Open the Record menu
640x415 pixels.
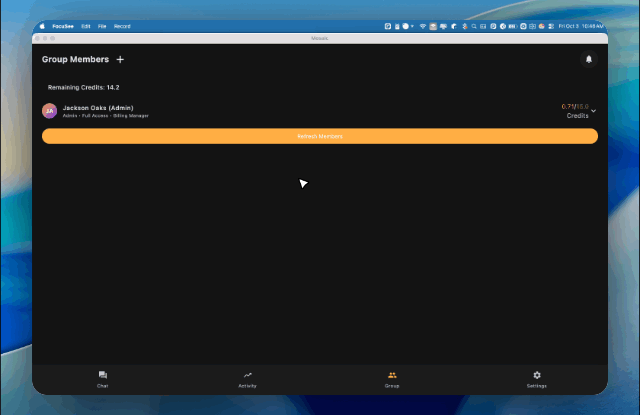122,26
